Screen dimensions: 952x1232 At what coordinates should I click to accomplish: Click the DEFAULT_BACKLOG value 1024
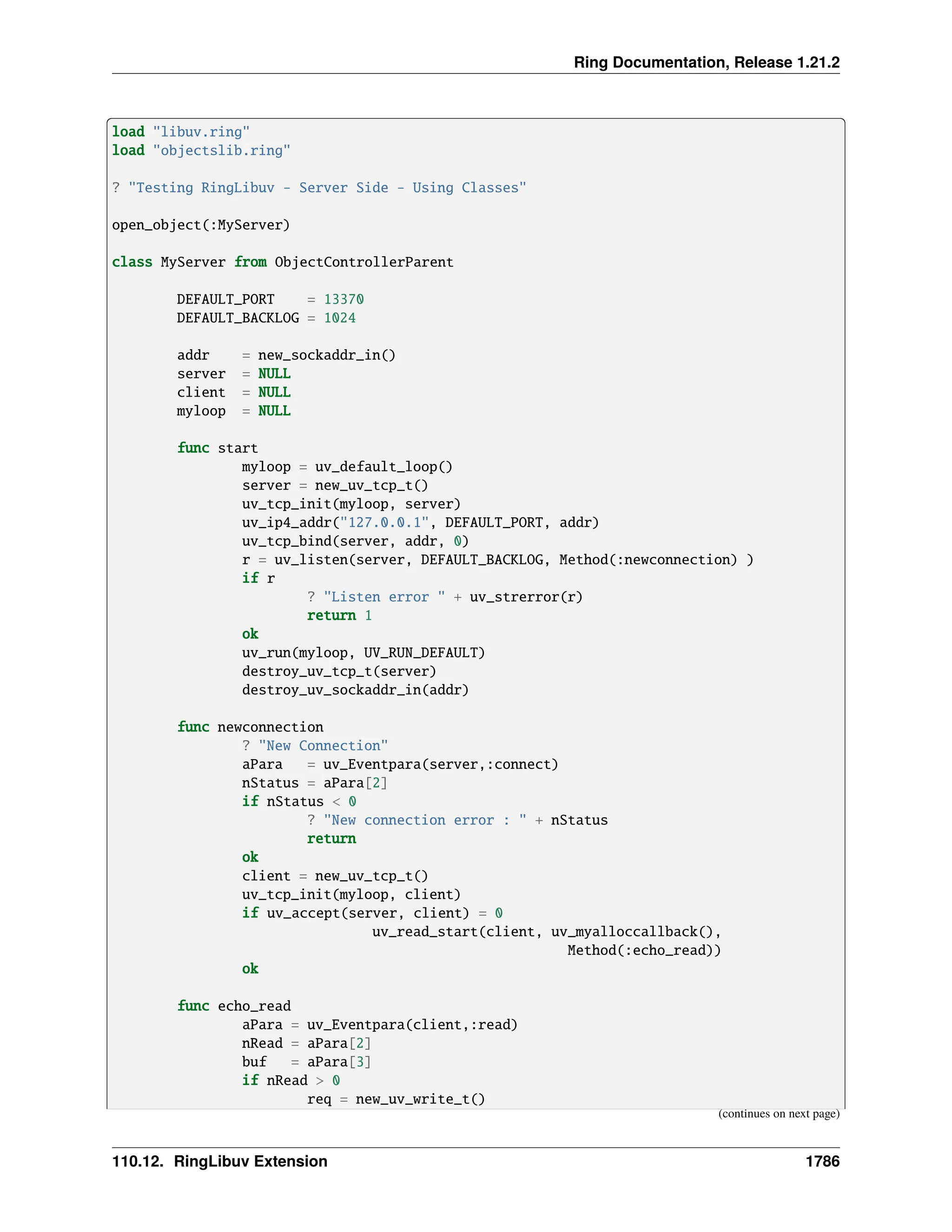point(339,318)
